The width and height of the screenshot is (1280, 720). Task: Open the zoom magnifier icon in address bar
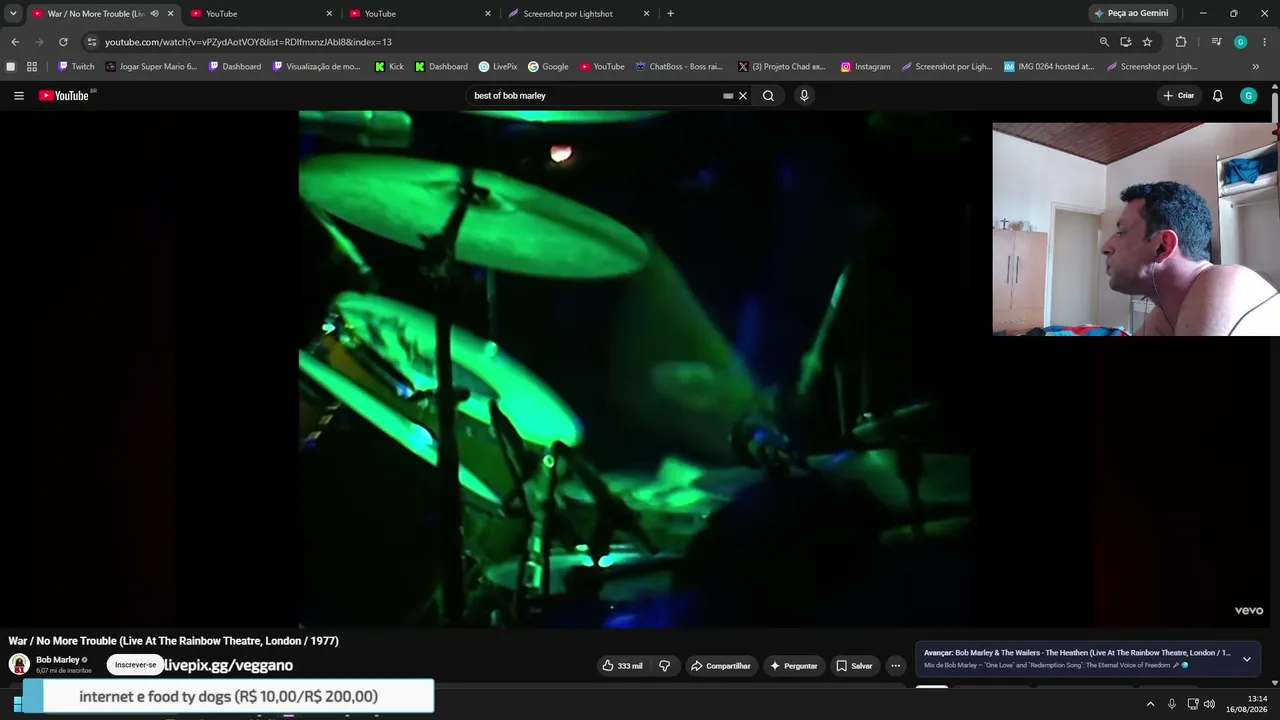click(1104, 42)
